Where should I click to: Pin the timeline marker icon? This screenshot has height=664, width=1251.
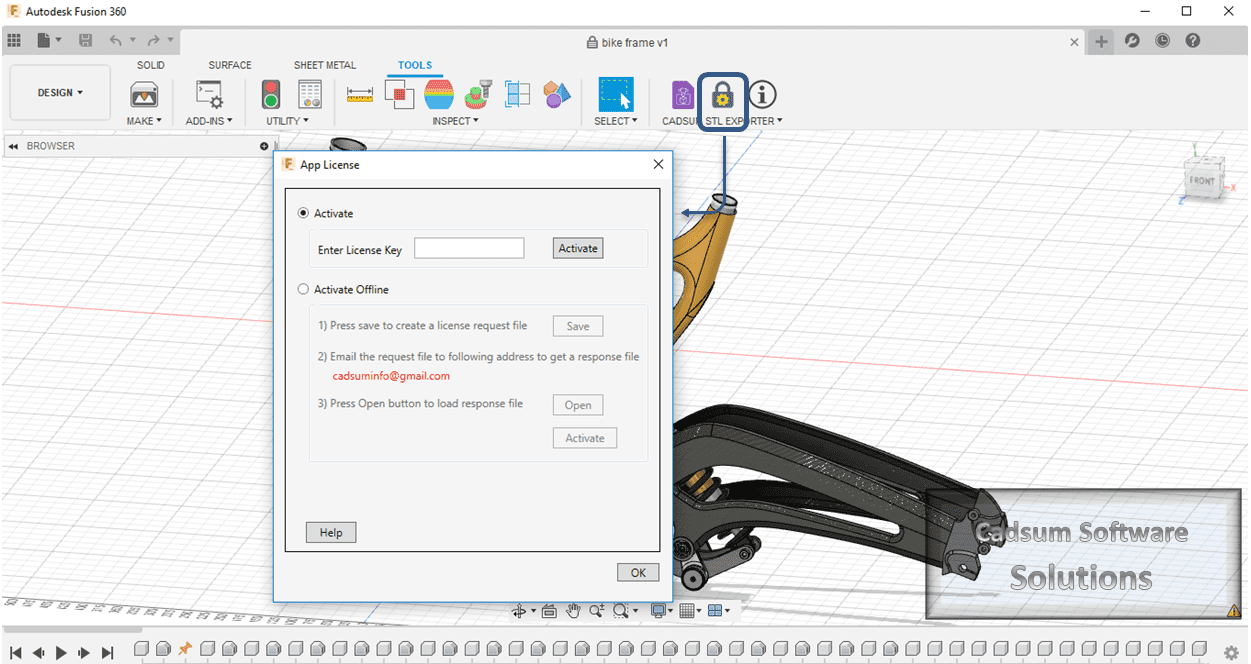tap(183, 648)
